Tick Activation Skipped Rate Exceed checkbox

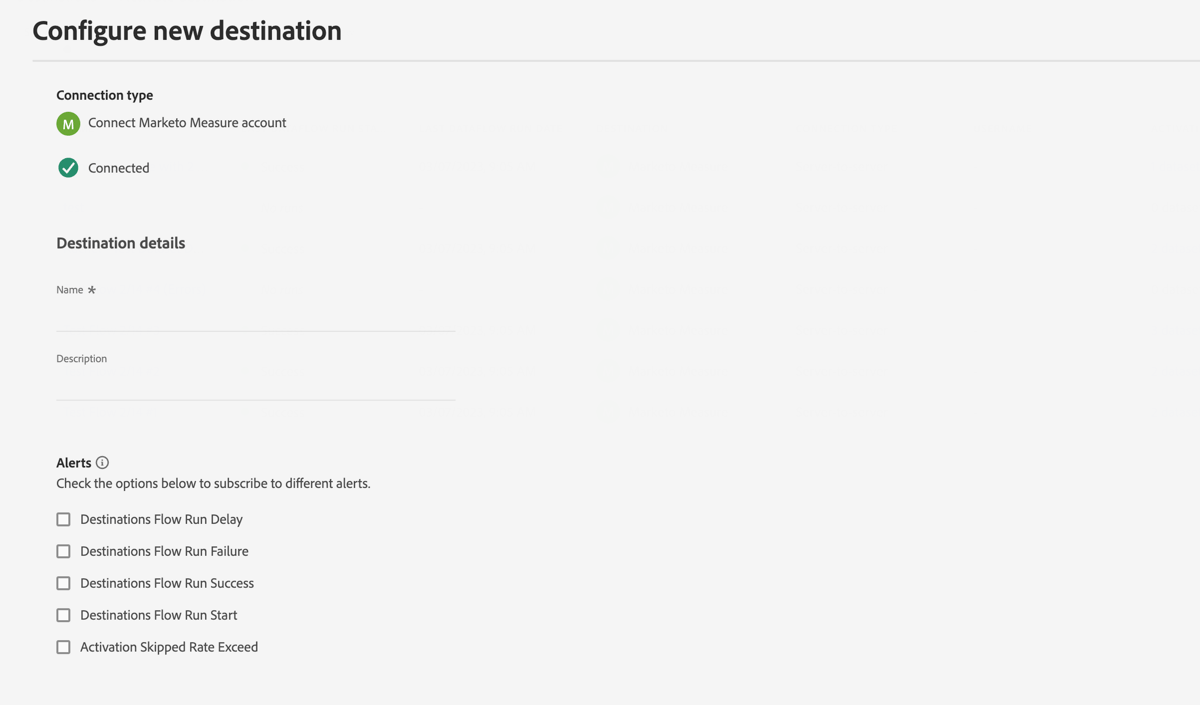(63, 647)
